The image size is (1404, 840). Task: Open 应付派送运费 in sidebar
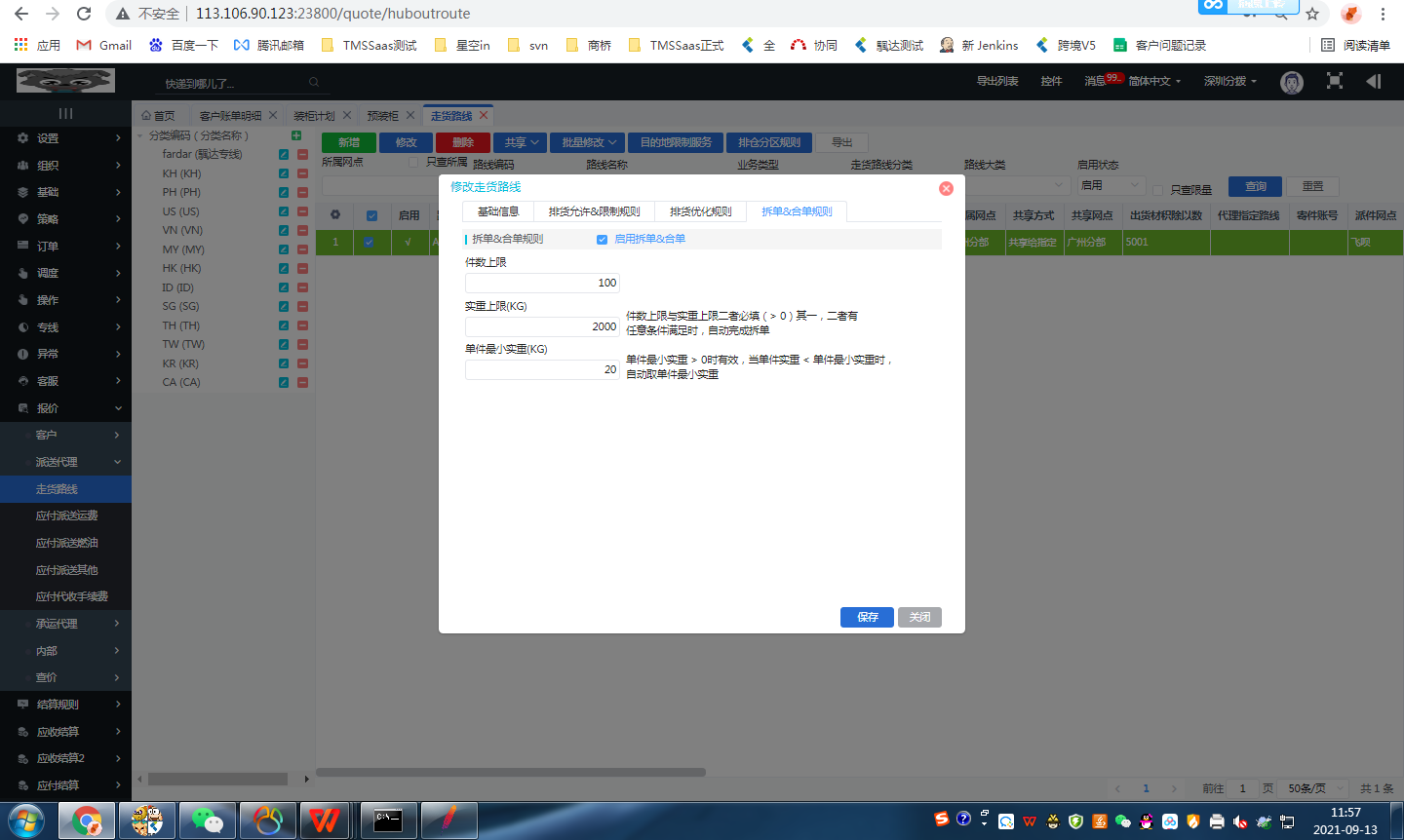pyautogui.click(x=65, y=515)
